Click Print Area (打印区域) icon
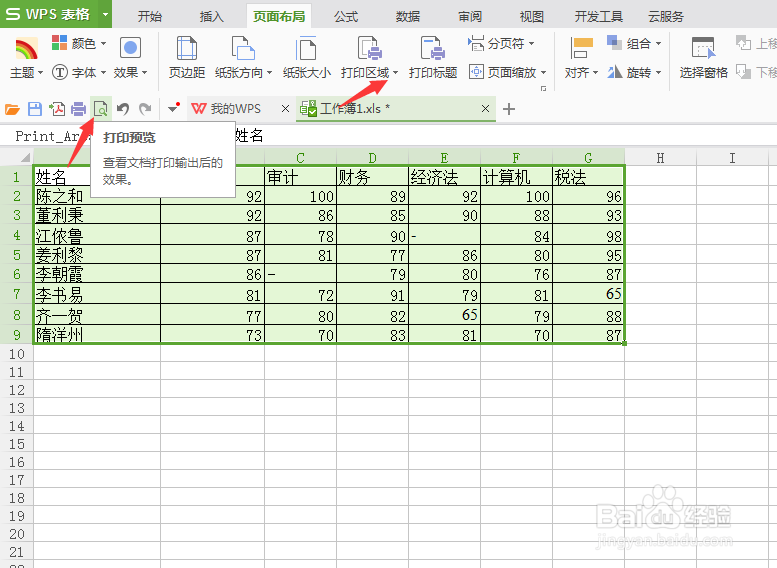The width and height of the screenshot is (777, 568). (370, 49)
